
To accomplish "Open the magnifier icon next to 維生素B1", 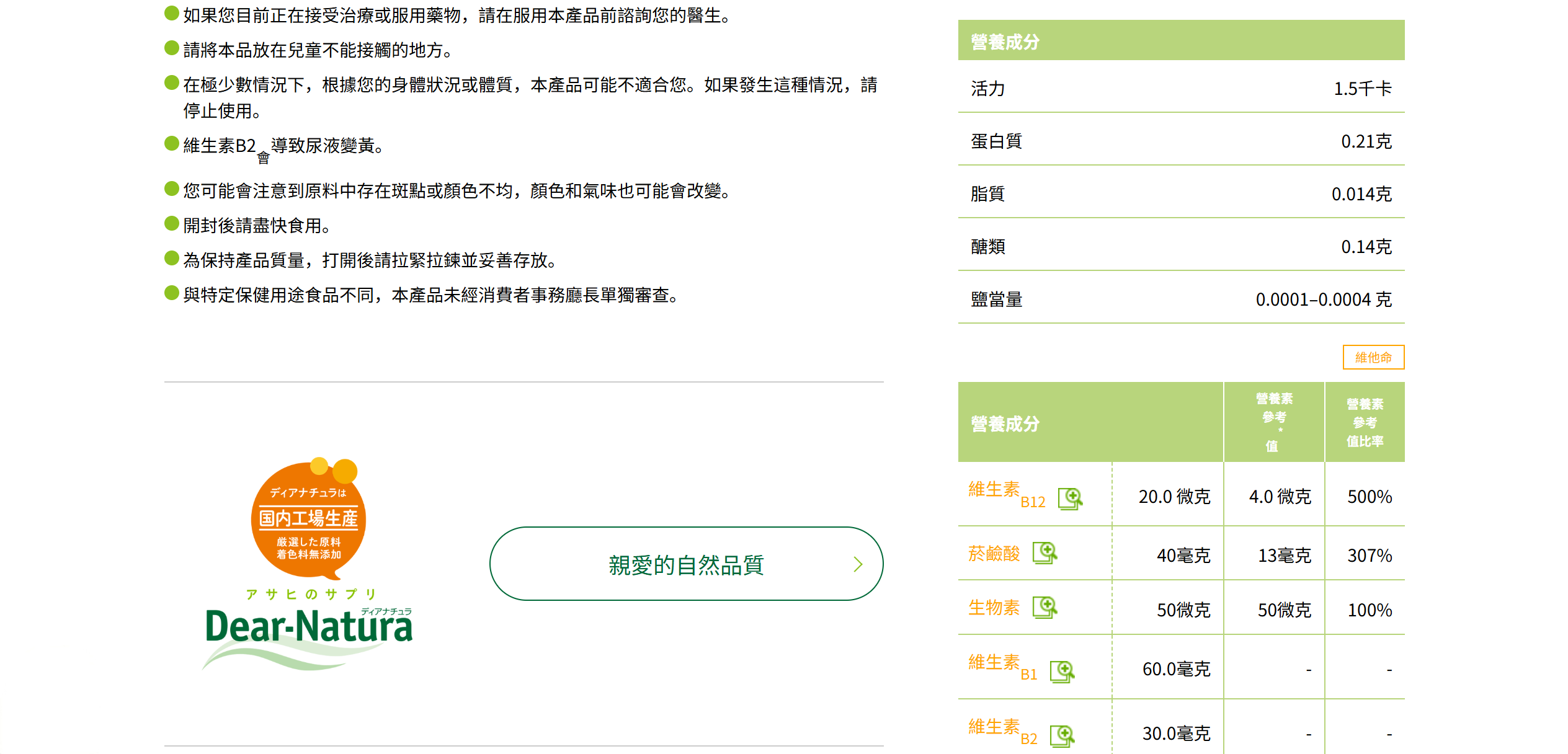I will (x=1062, y=671).
